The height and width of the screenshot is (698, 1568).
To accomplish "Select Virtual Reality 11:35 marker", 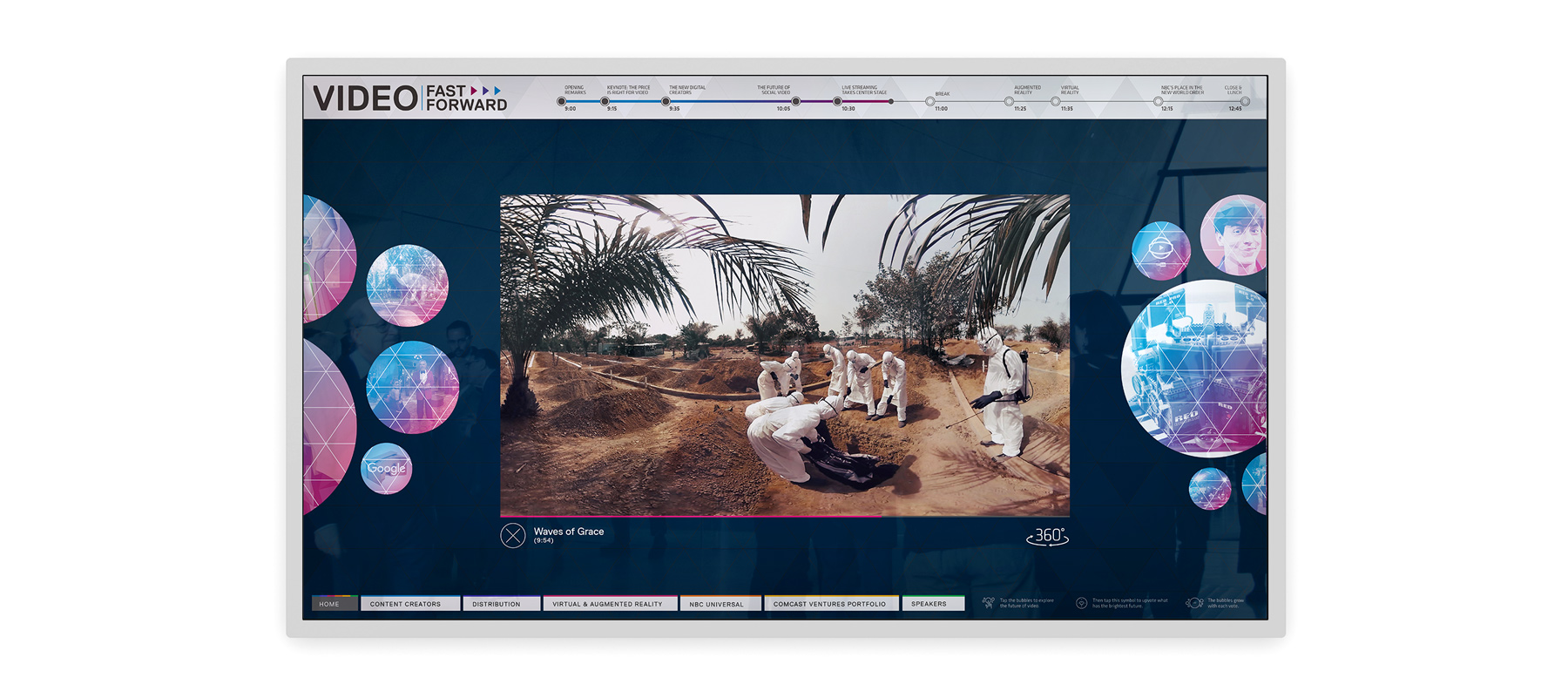I will pyautogui.click(x=1056, y=102).
